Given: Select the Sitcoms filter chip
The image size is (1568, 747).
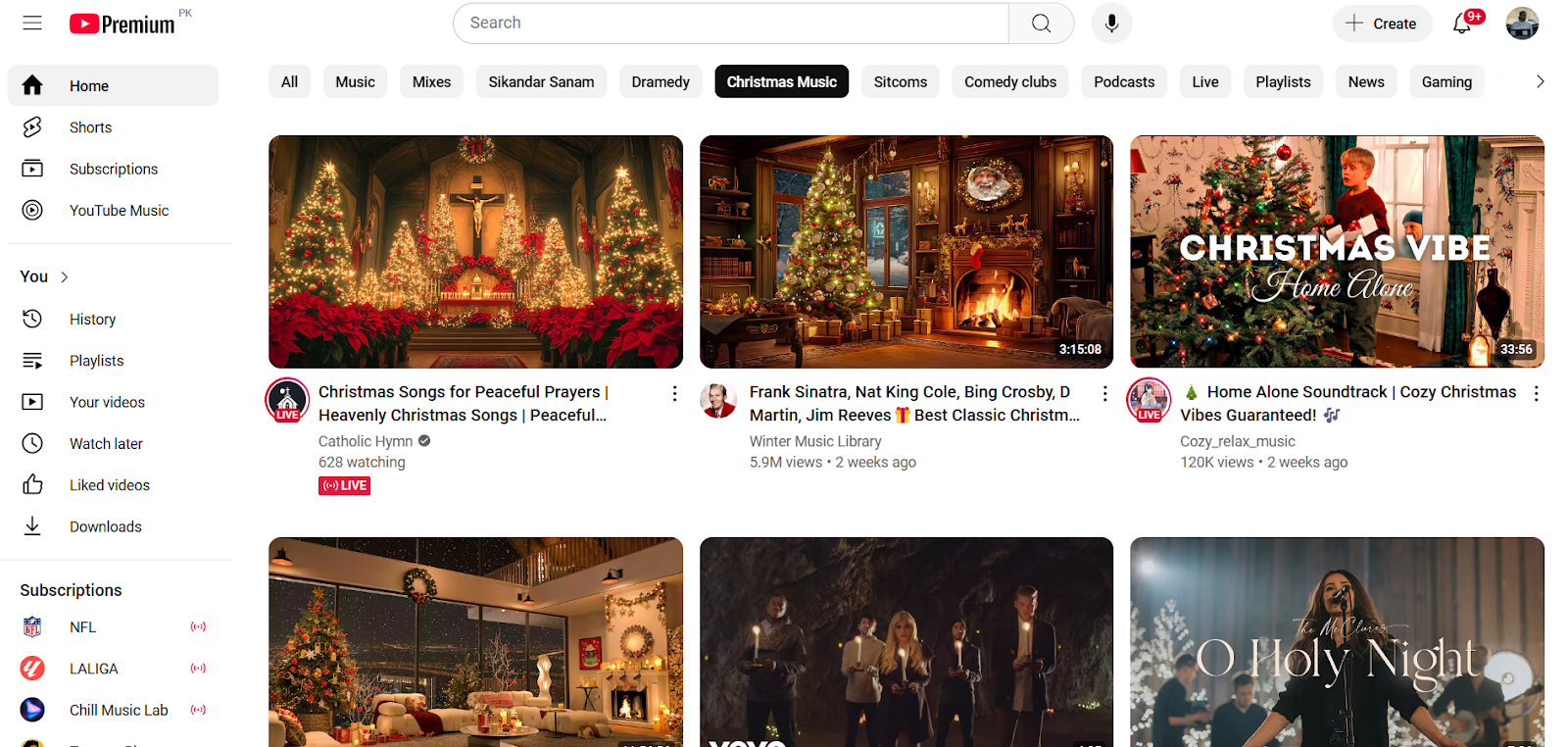Looking at the screenshot, I should (900, 81).
